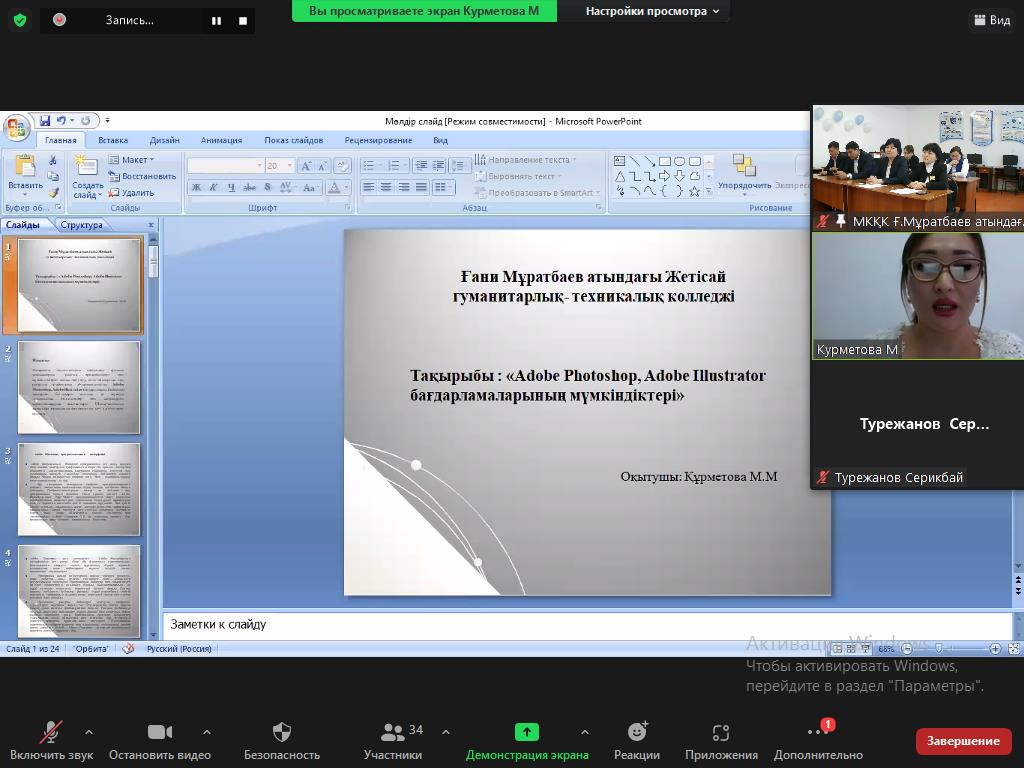Select the star shape in shapes gallery
Screen dimensions: 1024x768
(x=694, y=191)
